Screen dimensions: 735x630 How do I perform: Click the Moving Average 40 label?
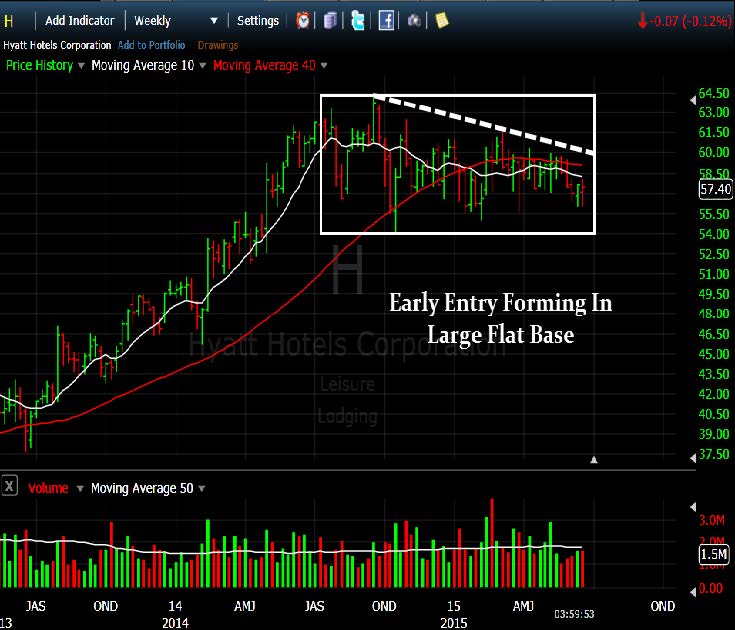tap(264, 65)
